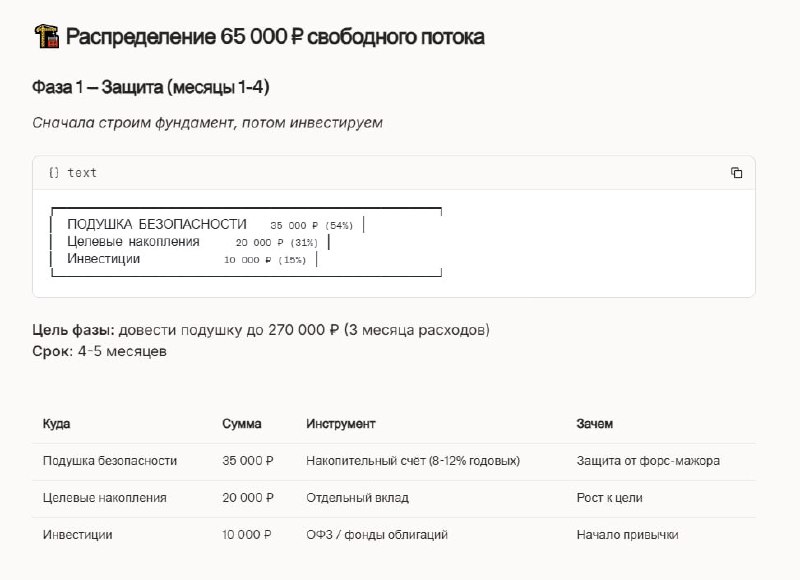Click the '270 000 ₽' goal amount text
The image size is (800, 580).
(304, 330)
